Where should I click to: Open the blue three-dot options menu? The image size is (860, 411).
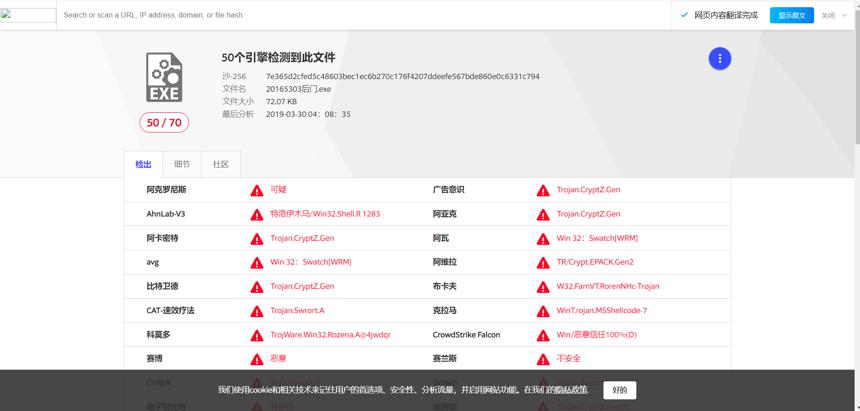[x=720, y=58]
